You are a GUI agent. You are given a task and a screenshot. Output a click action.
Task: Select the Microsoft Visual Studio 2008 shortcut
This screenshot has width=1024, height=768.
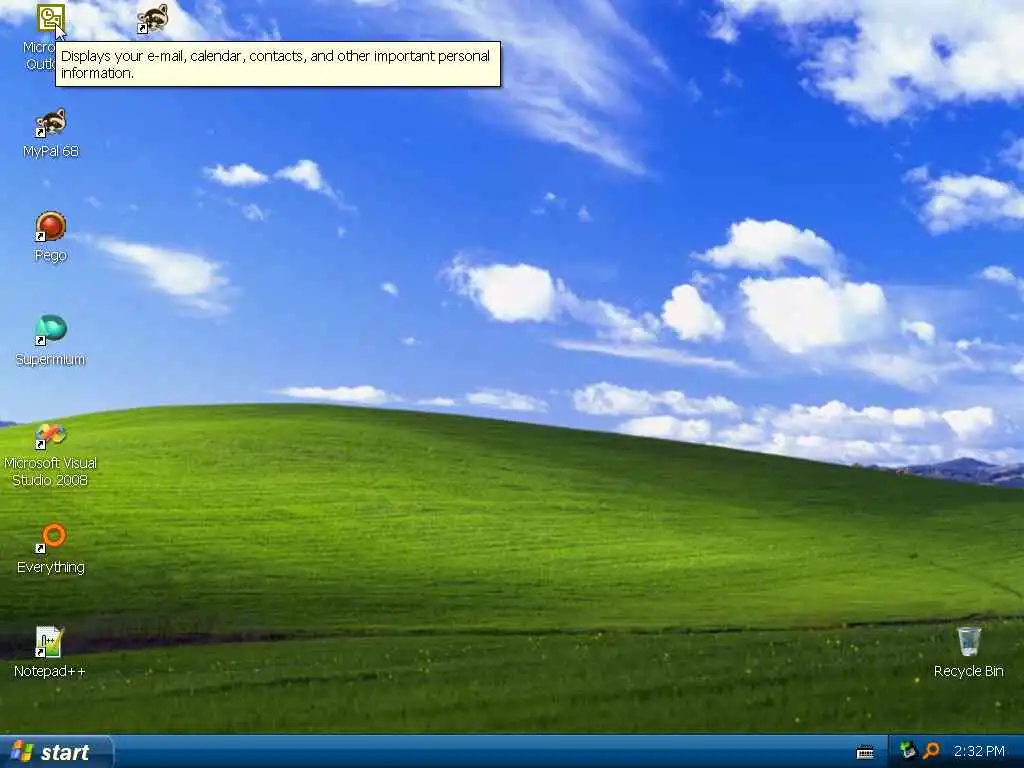(x=50, y=435)
